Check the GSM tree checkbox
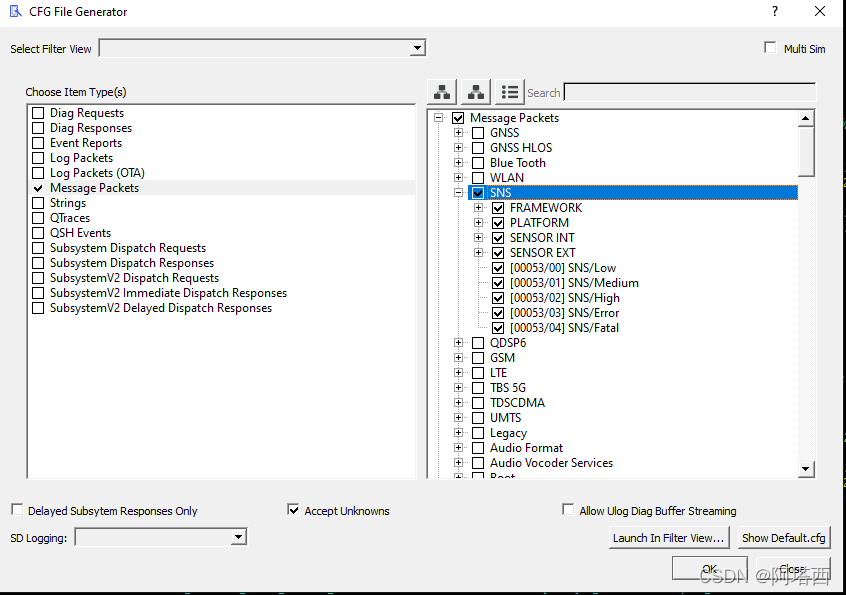This screenshot has height=595, width=846. [x=477, y=358]
